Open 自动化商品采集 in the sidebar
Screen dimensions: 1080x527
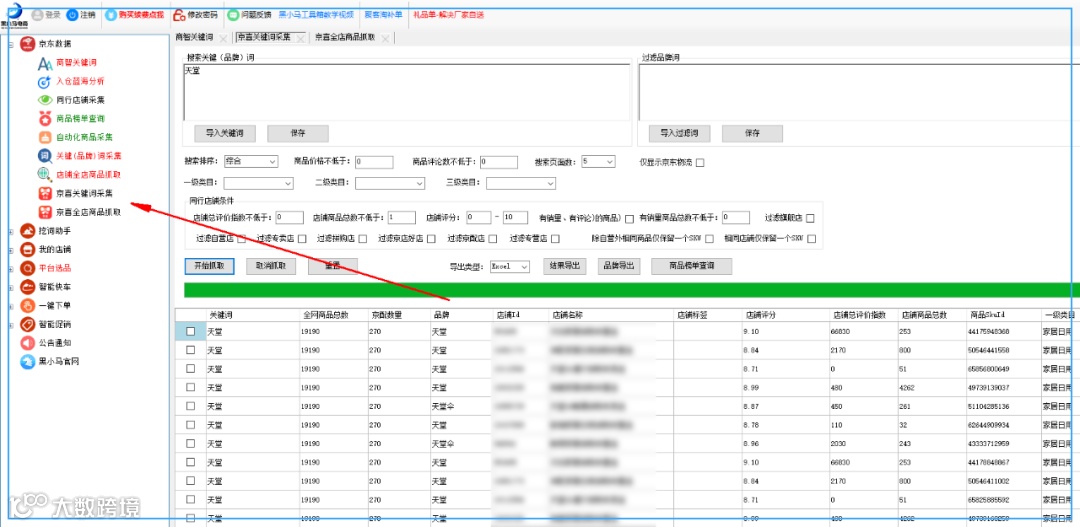tap(84, 137)
